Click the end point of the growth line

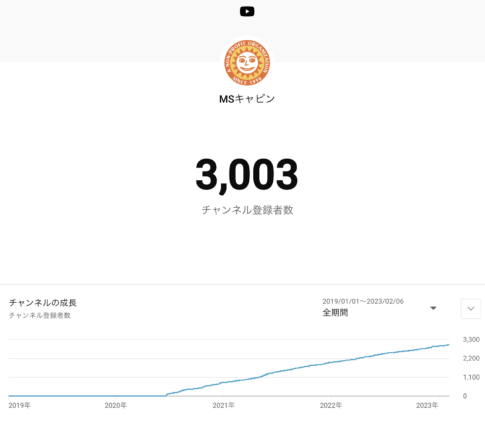point(449,345)
